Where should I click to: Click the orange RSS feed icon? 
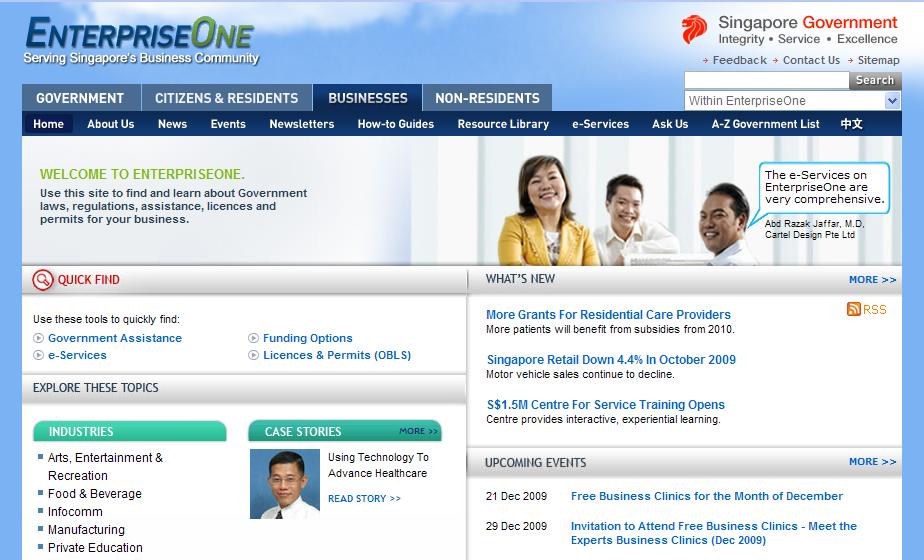(x=853, y=309)
